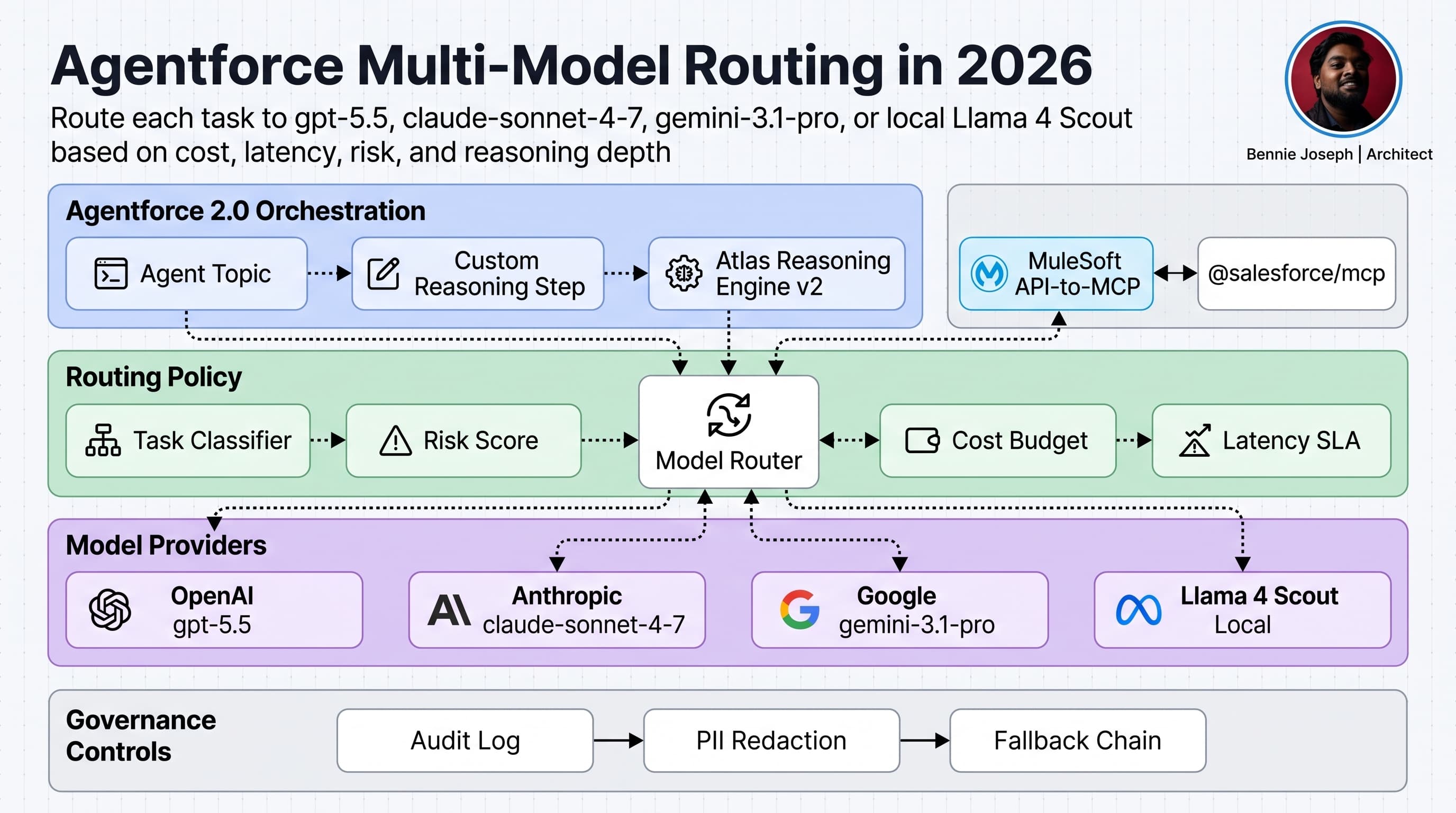Viewport: 1456px width, 813px height.
Task: Select the Agent Topic box
Action: (187, 274)
